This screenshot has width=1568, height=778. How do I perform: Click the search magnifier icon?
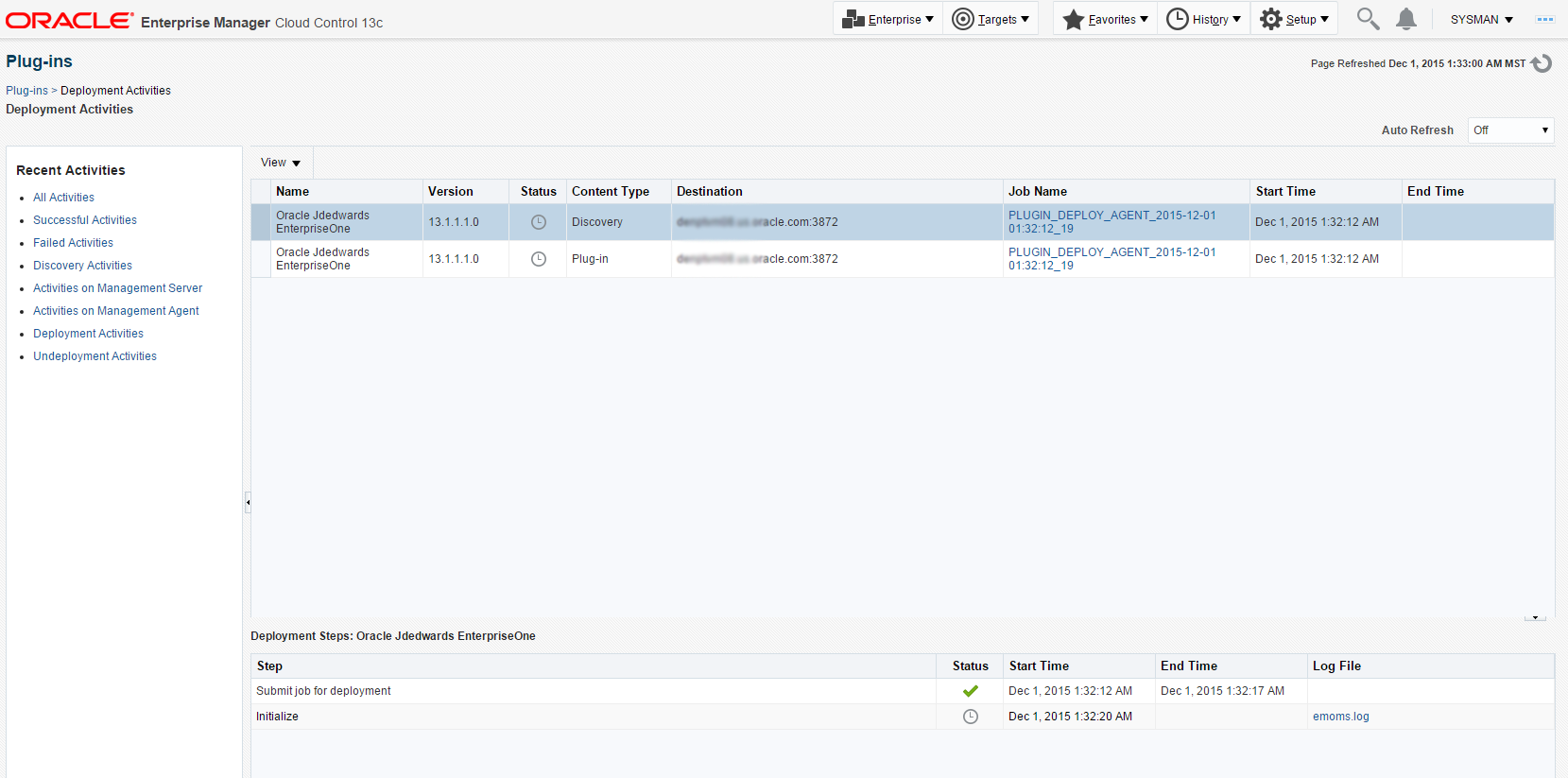(1368, 19)
